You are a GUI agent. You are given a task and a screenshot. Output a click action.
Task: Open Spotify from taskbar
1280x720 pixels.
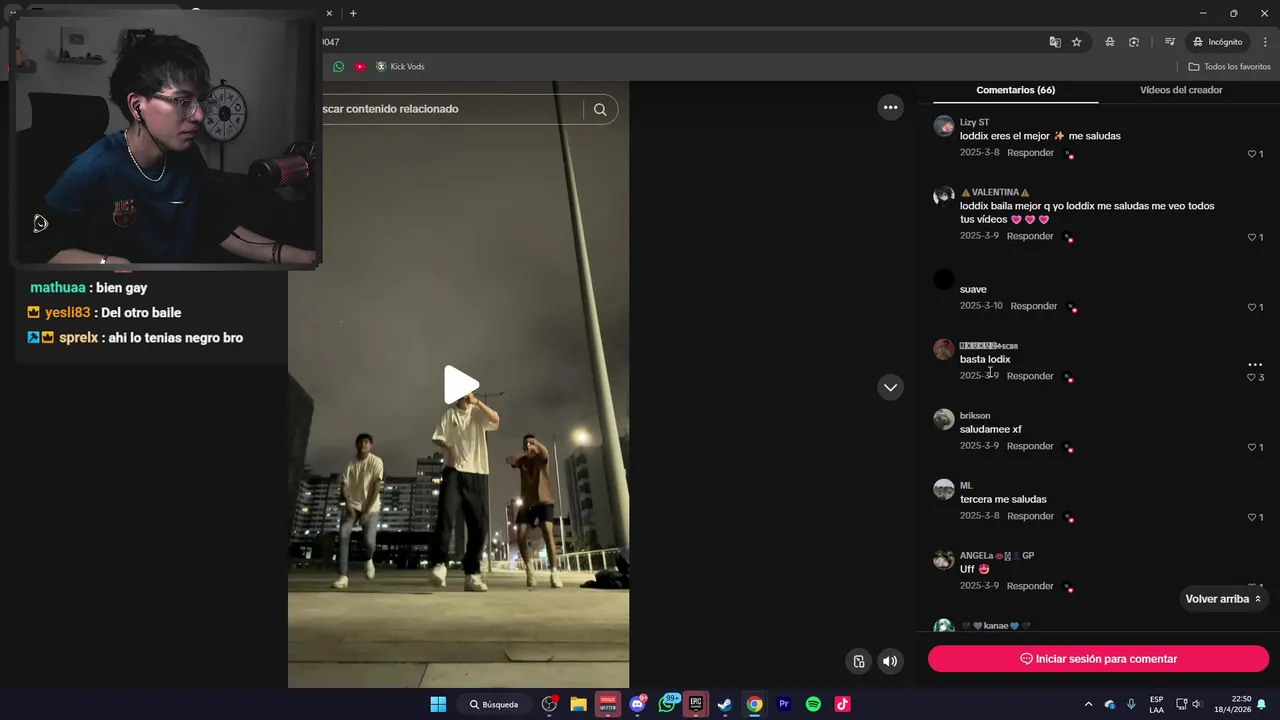[x=813, y=704]
